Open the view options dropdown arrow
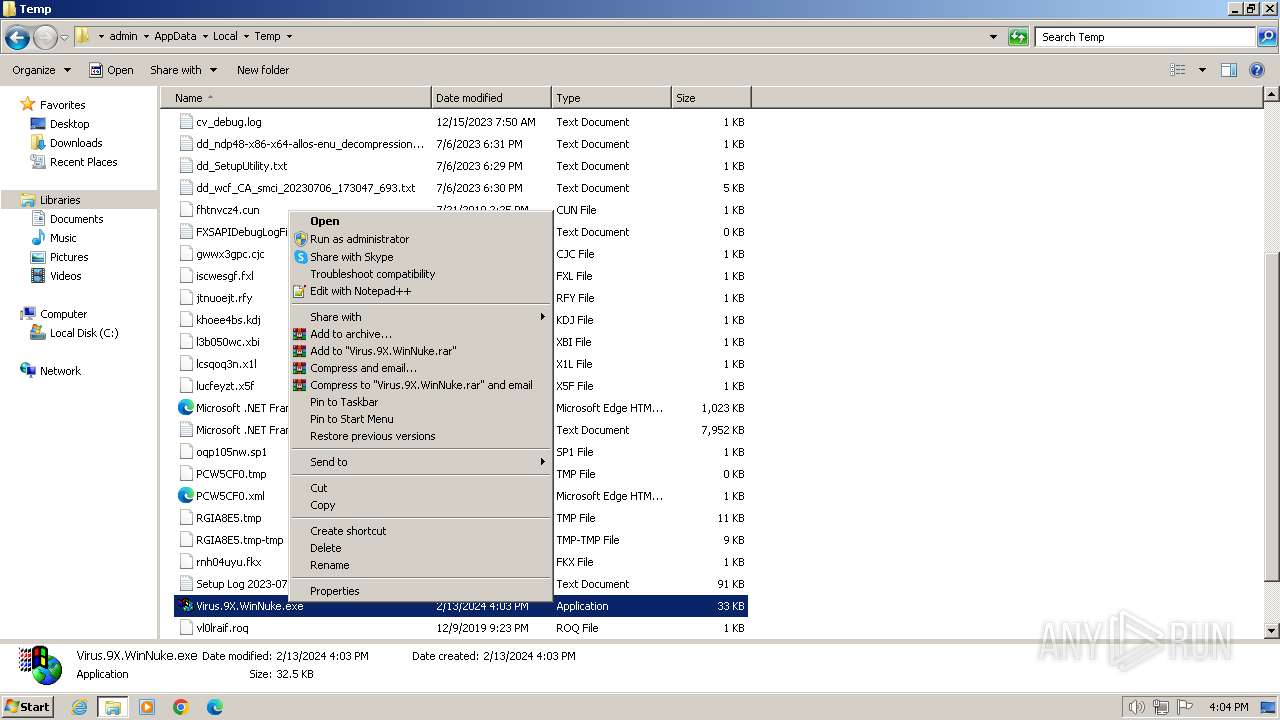The width and height of the screenshot is (1280, 720). click(x=1202, y=70)
